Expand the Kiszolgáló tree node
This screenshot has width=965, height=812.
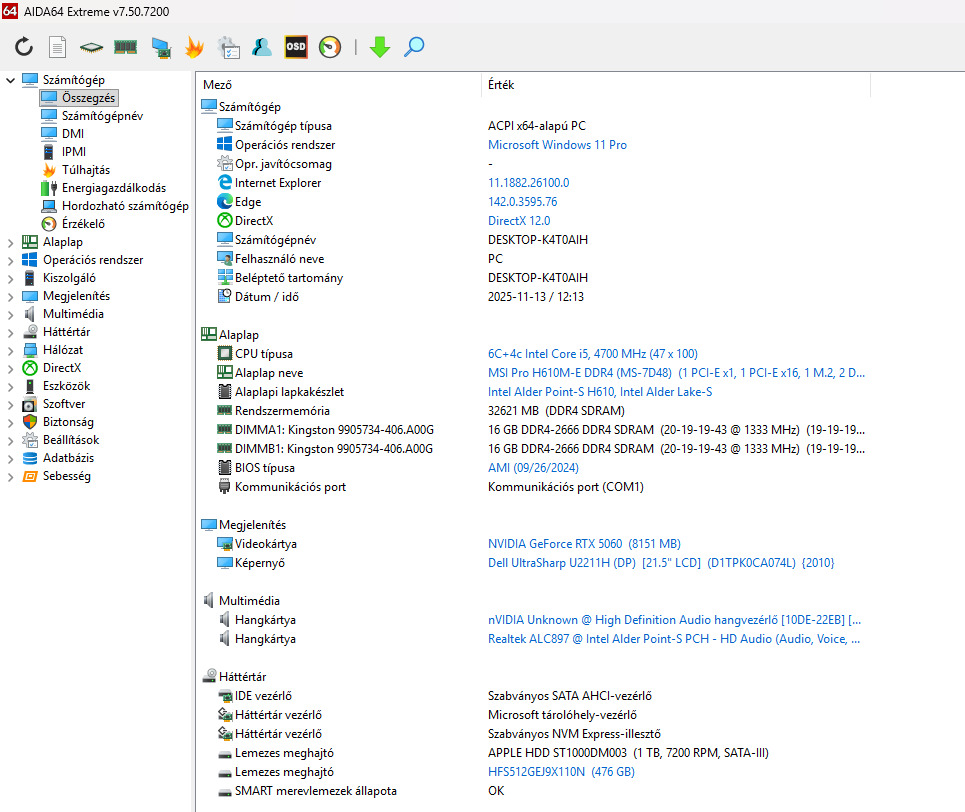10,278
